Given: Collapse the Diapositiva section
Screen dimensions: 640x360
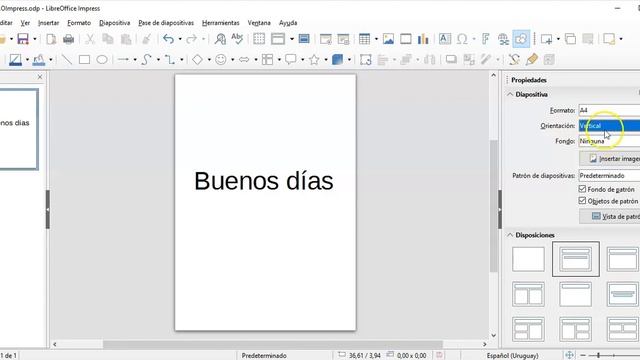Looking at the screenshot, I should [x=510, y=94].
